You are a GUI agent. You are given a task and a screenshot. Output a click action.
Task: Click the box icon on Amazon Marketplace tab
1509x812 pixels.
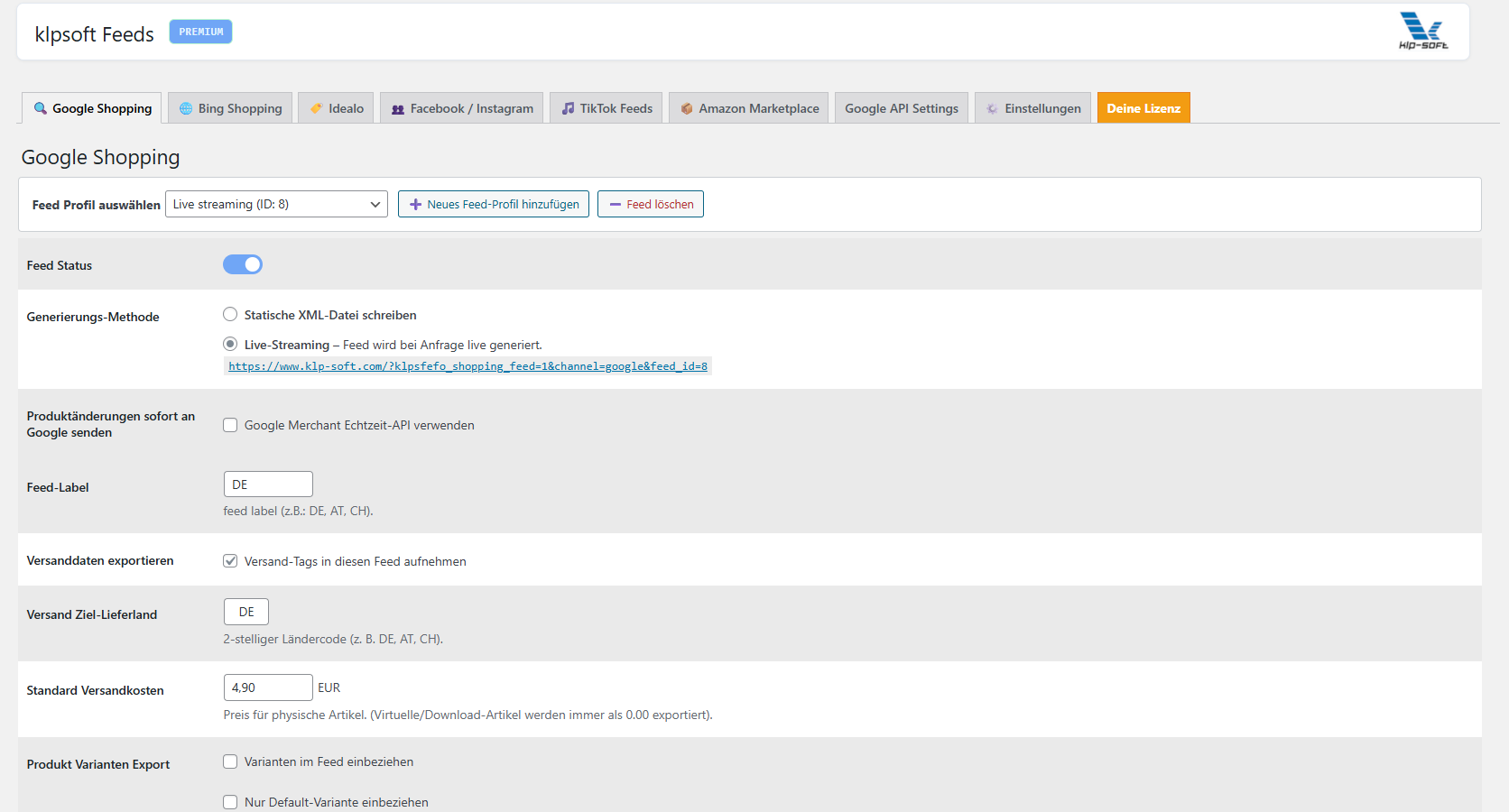coord(687,108)
